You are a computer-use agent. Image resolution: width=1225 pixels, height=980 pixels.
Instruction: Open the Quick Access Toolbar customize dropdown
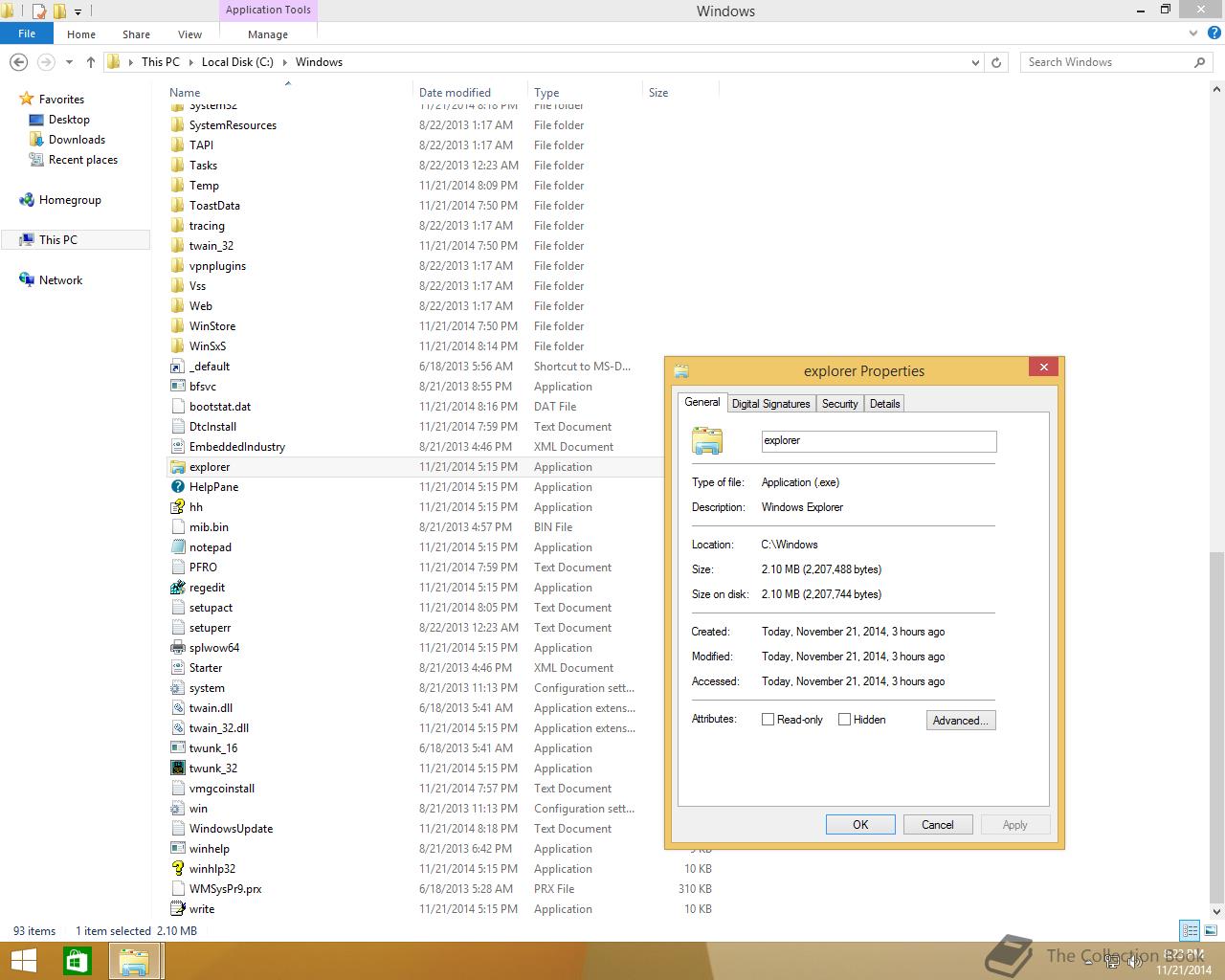click(78, 11)
